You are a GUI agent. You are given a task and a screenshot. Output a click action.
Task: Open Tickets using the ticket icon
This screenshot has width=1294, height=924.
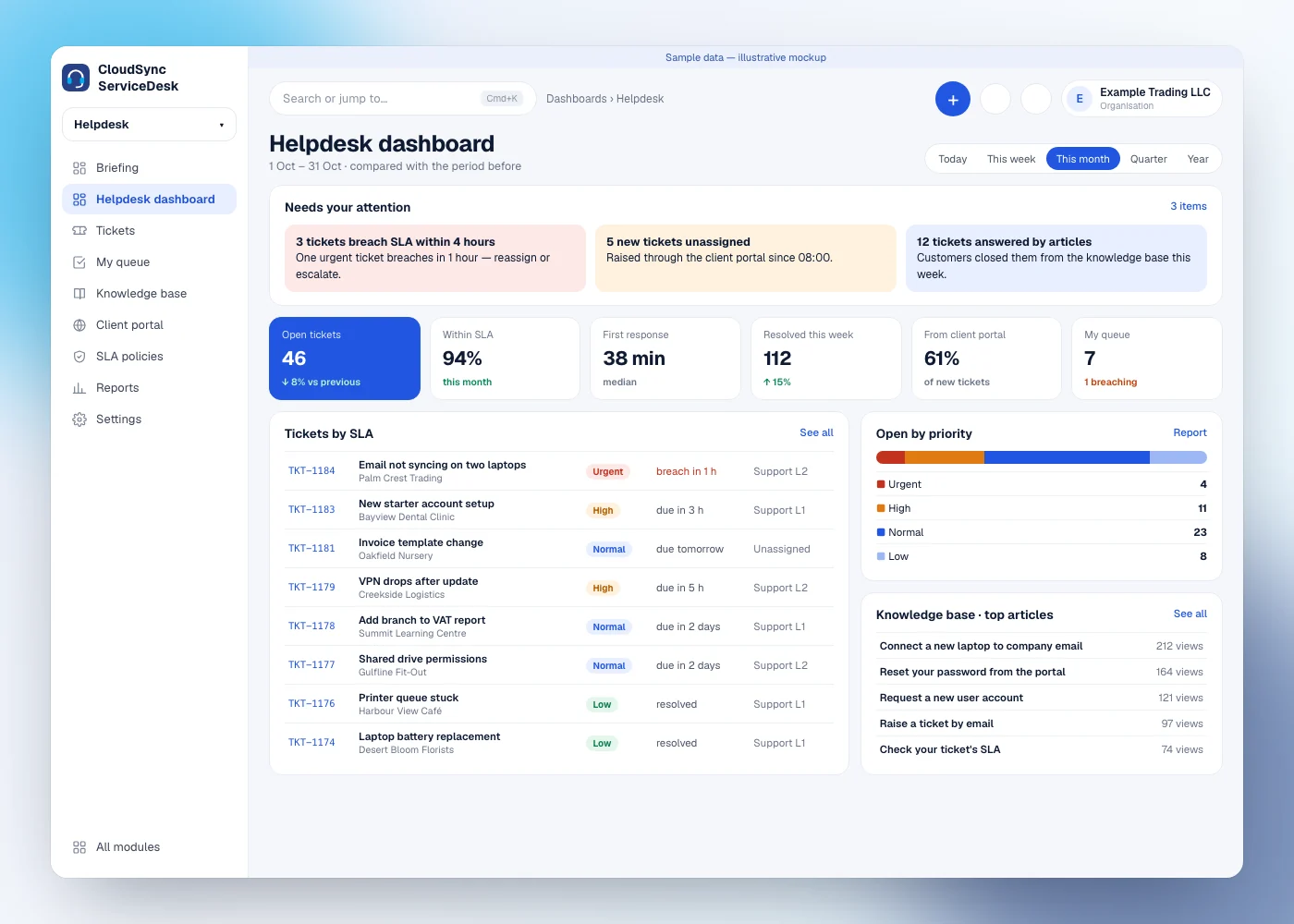coord(79,231)
